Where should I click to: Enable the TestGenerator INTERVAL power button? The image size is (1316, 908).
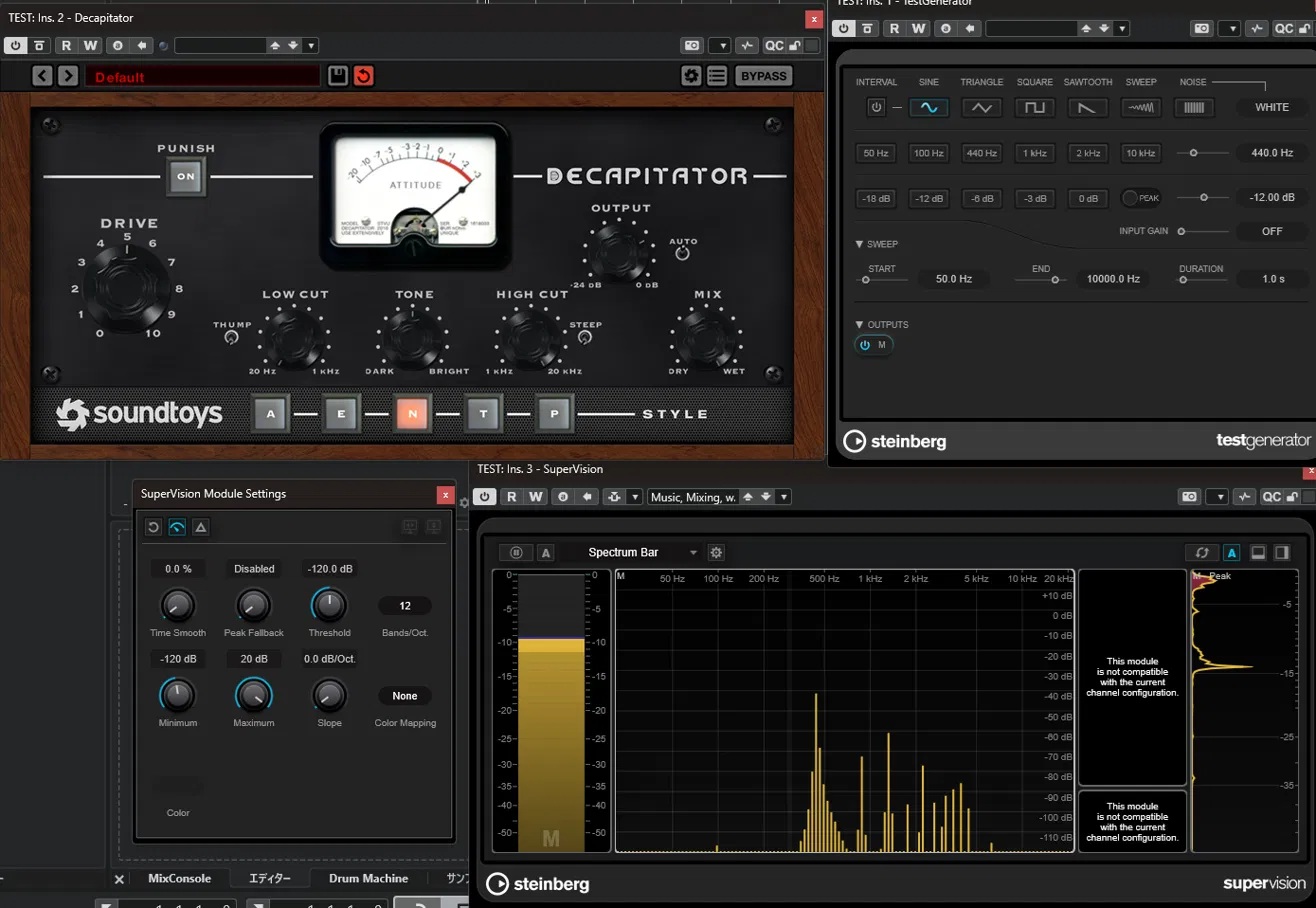coord(876,107)
